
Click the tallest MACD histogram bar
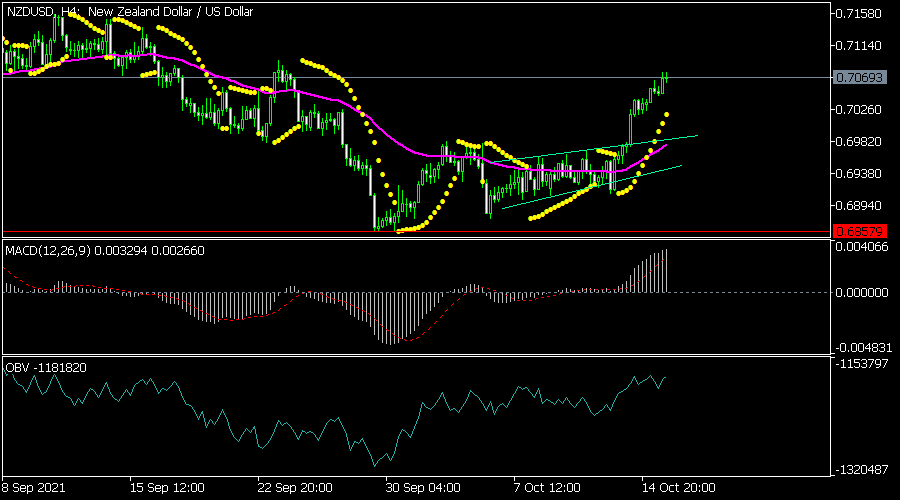[x=665, y=271]
